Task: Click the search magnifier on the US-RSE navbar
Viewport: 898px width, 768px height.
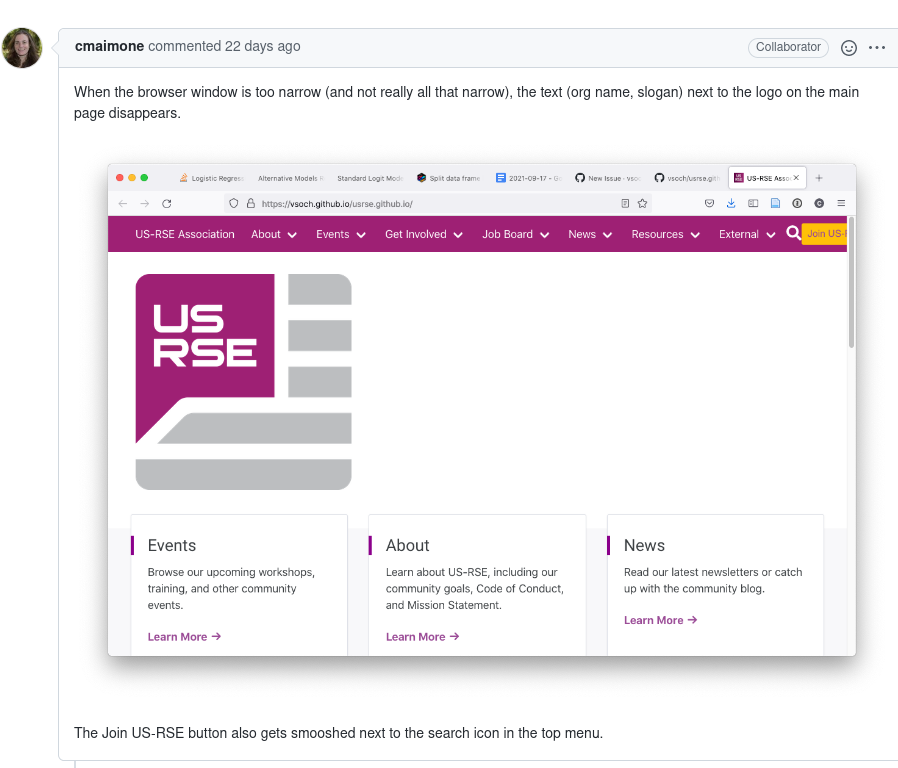Action: click(793, 233)
